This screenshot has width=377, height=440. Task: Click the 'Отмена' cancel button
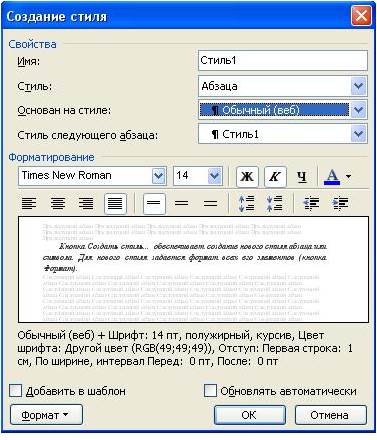click(x=331, y=415)
